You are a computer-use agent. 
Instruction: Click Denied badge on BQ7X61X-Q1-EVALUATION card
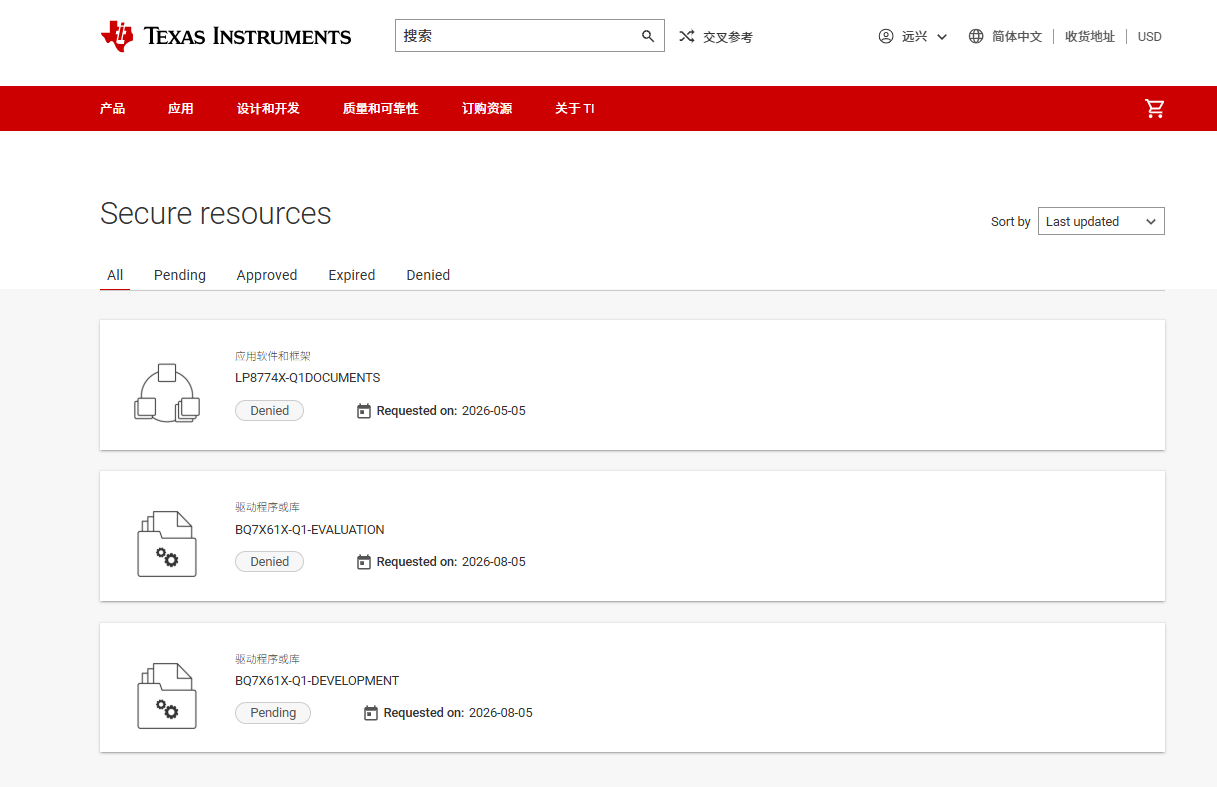click(269, 562)
